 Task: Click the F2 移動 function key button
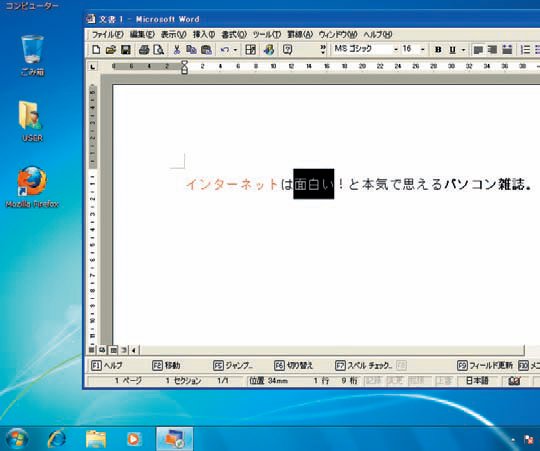166,365
